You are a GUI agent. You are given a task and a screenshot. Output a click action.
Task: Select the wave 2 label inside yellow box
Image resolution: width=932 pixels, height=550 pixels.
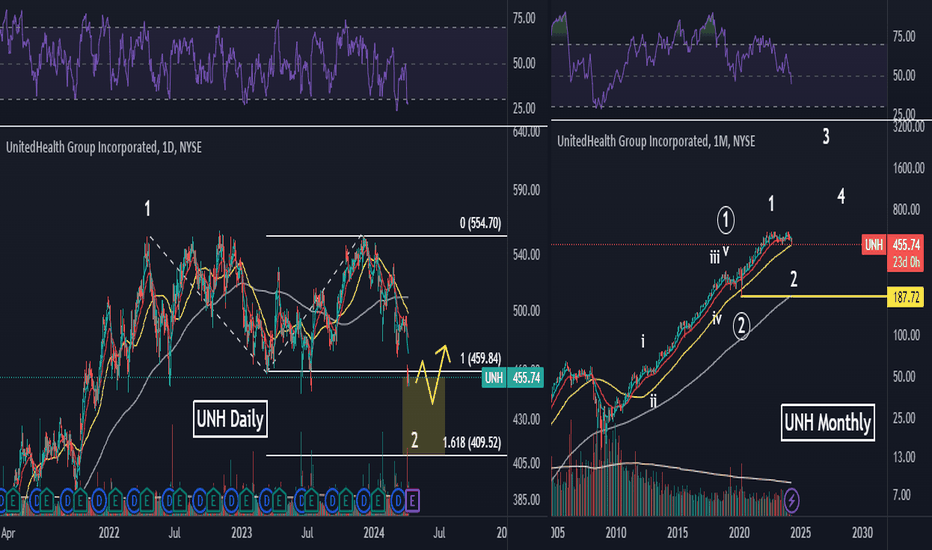click(414, 440)
